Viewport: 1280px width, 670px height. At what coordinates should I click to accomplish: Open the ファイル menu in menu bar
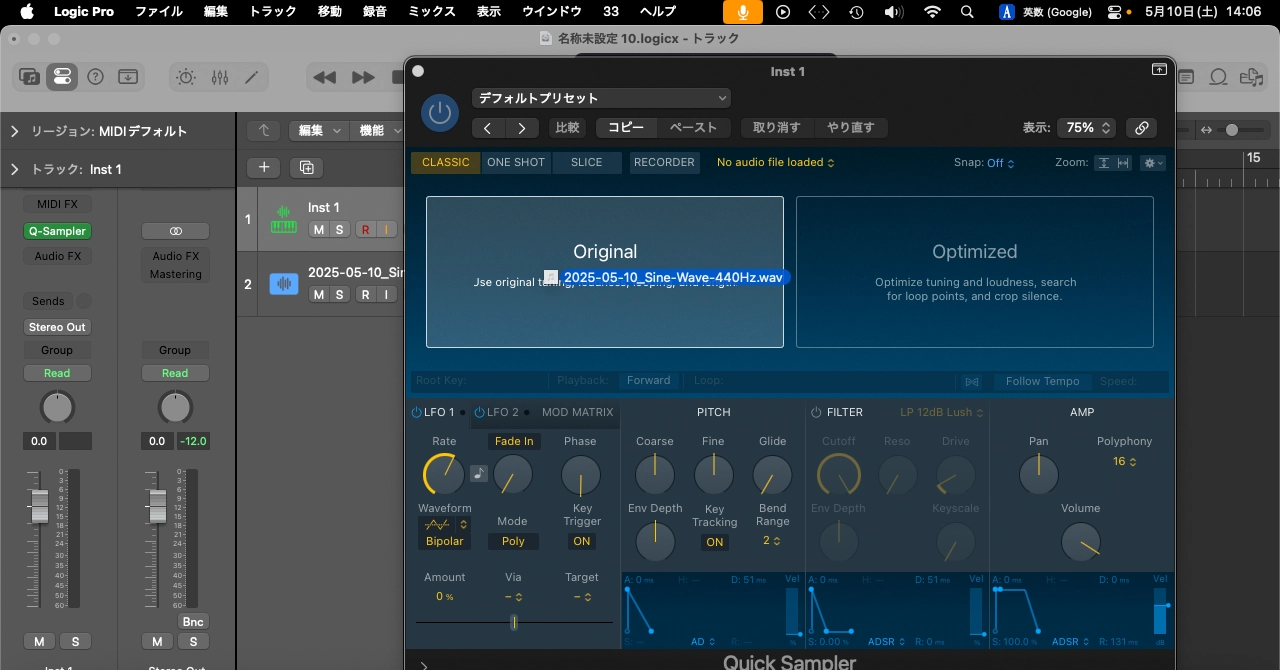[x=159, y=12]
